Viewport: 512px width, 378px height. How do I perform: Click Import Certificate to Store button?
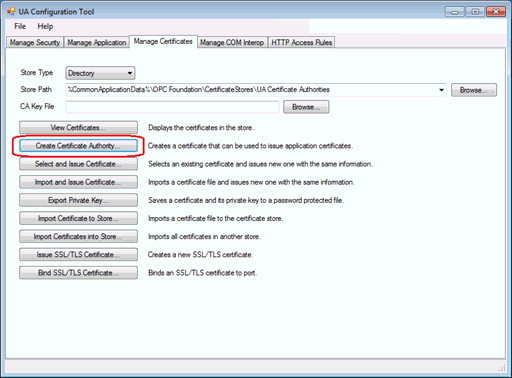pyautogui.click(x=78, y=219)
